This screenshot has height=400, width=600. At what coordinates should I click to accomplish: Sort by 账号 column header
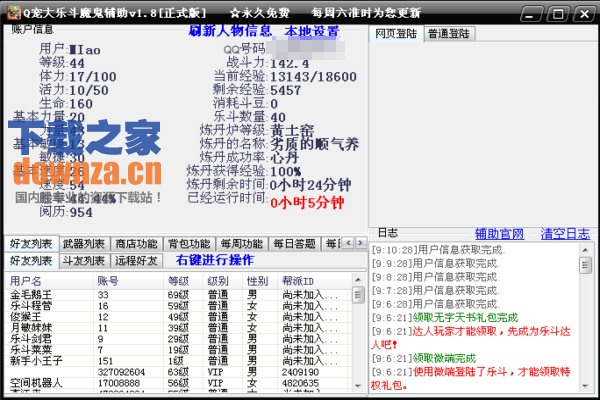tap(128, 281)
